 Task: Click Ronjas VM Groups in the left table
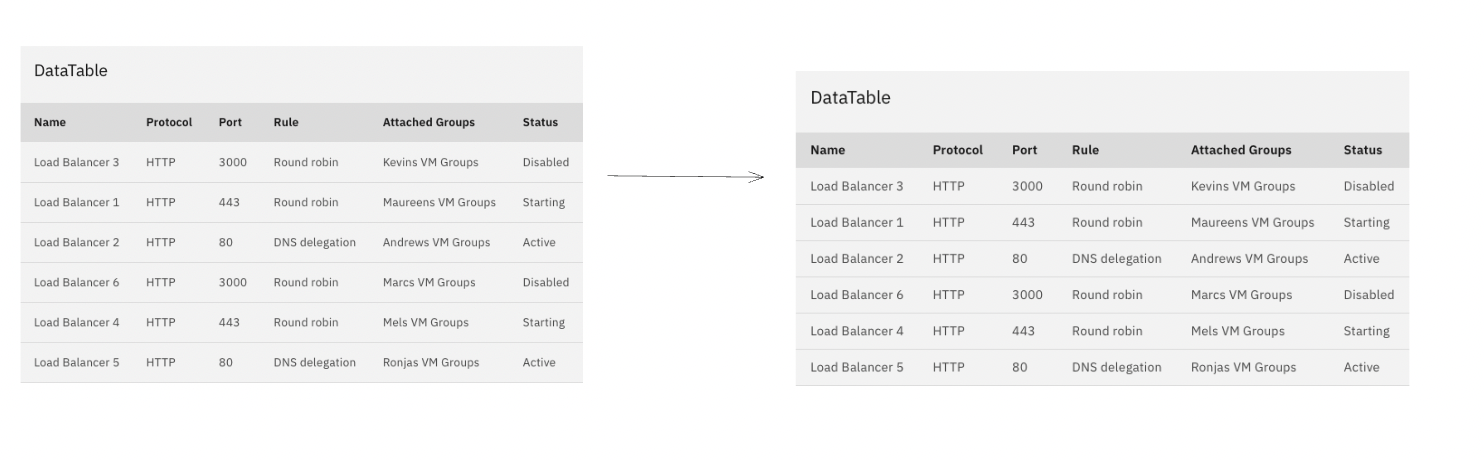pyautogui.click(x=431, y=362)
